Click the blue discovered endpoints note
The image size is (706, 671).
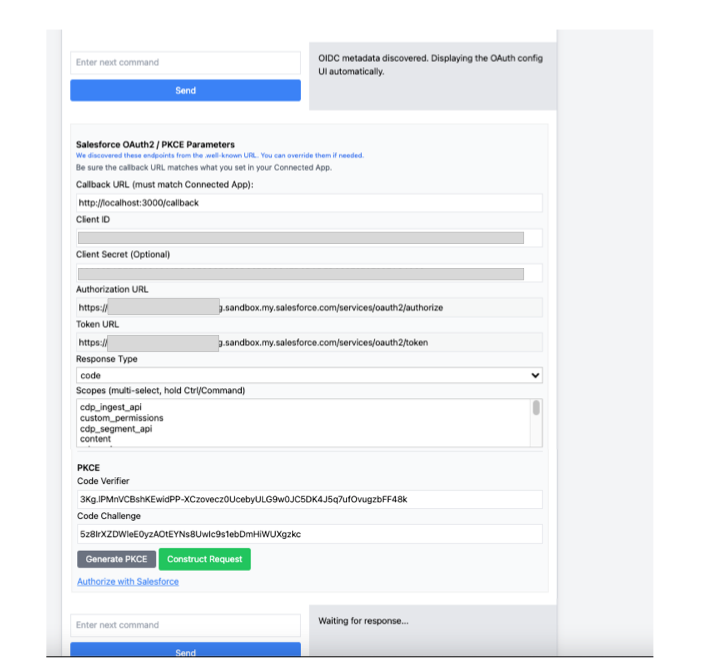[x=220, y=155]
